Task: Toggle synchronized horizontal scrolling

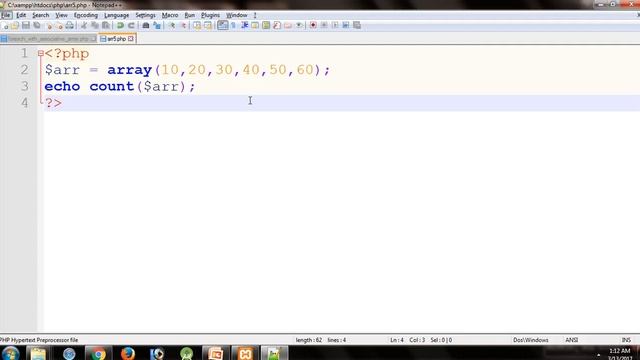Action: pos(208,25)
